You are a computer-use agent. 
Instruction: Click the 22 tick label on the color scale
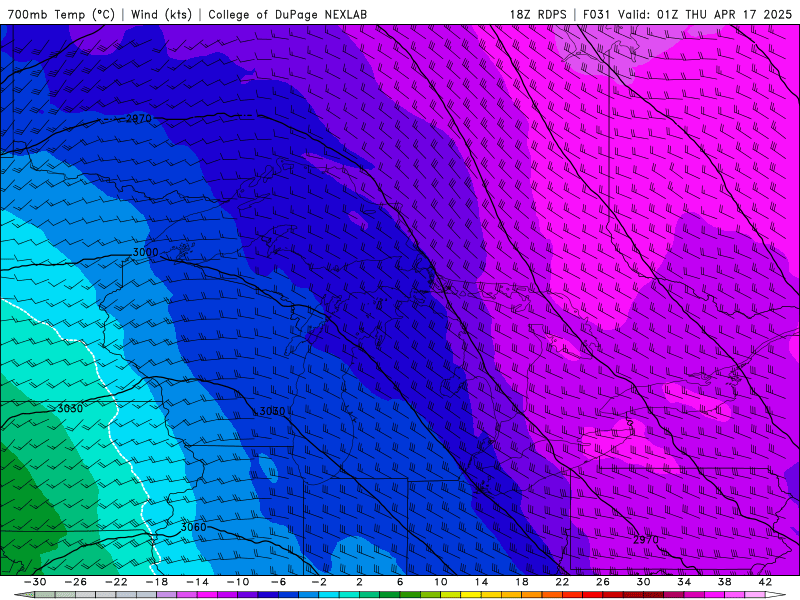[562, 582]
